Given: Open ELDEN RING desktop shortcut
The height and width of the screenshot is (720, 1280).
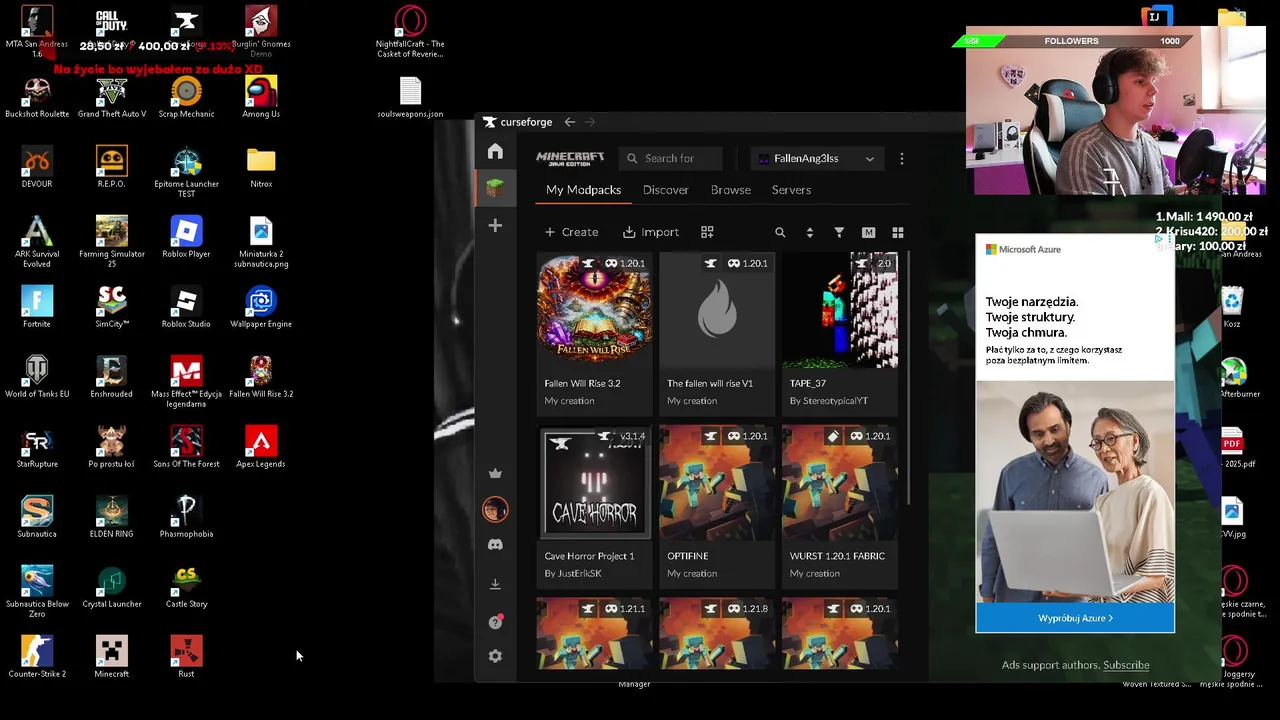Looking at the screenshot, I should click(112, 518).
